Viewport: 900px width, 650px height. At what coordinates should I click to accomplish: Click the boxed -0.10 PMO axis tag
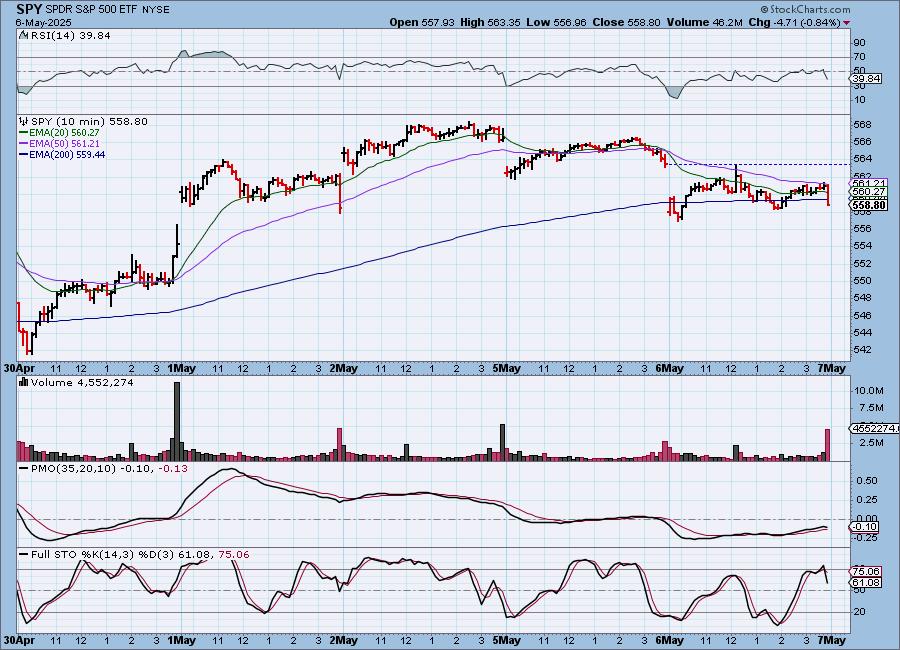(864, 527)
